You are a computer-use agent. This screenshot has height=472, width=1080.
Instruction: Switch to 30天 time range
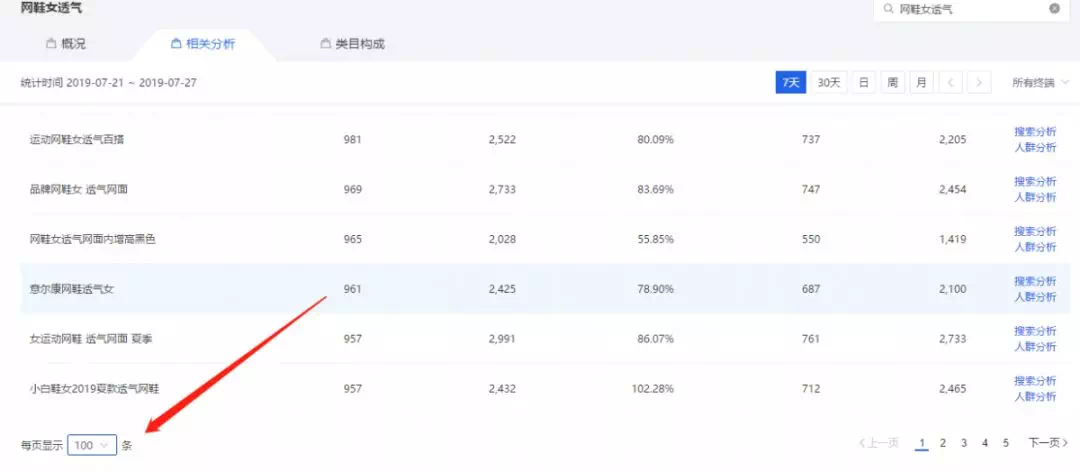pyautogui.click(x=829, y=83)
